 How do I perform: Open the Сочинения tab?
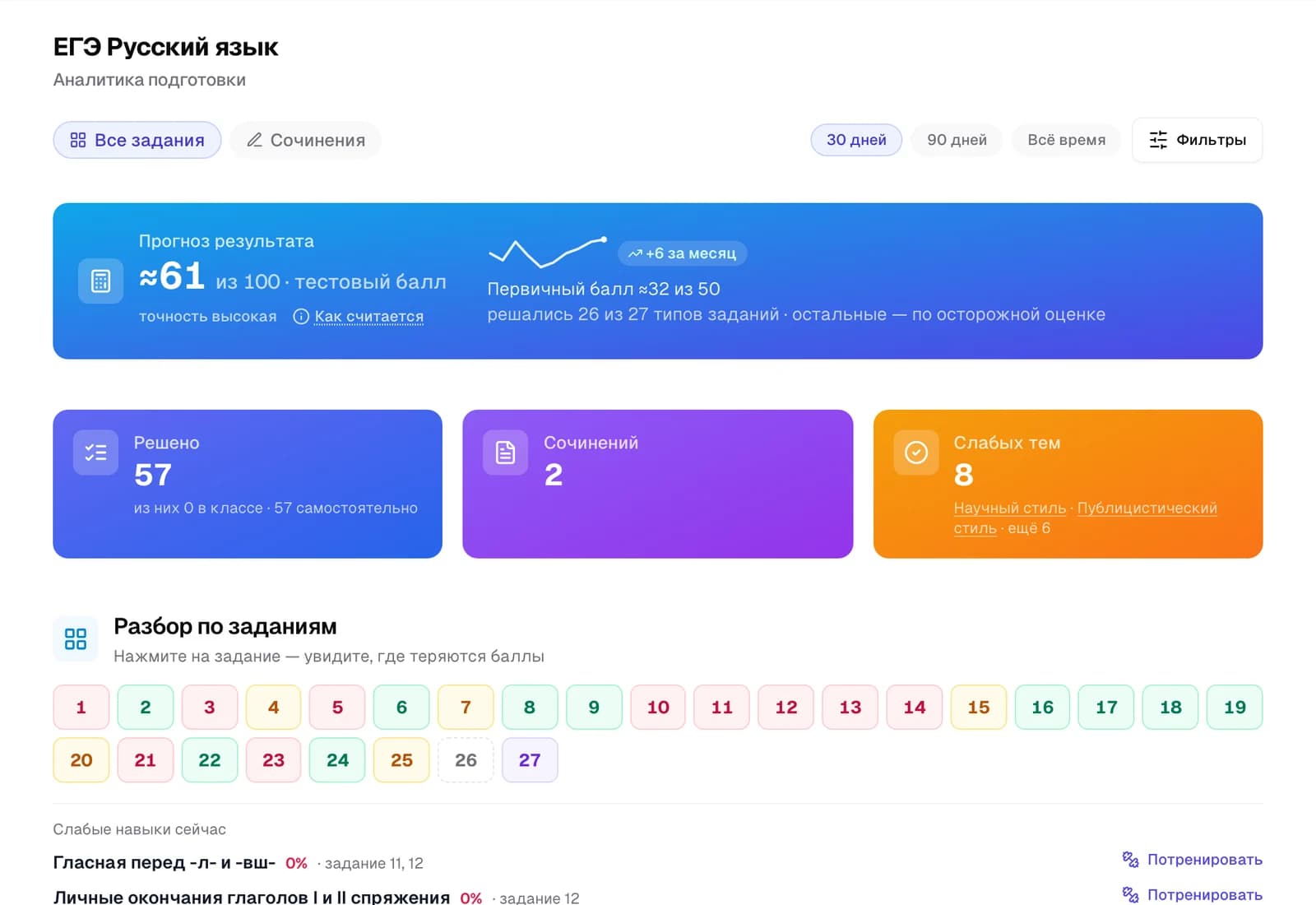pyautogui.click(x=306, y=140)
